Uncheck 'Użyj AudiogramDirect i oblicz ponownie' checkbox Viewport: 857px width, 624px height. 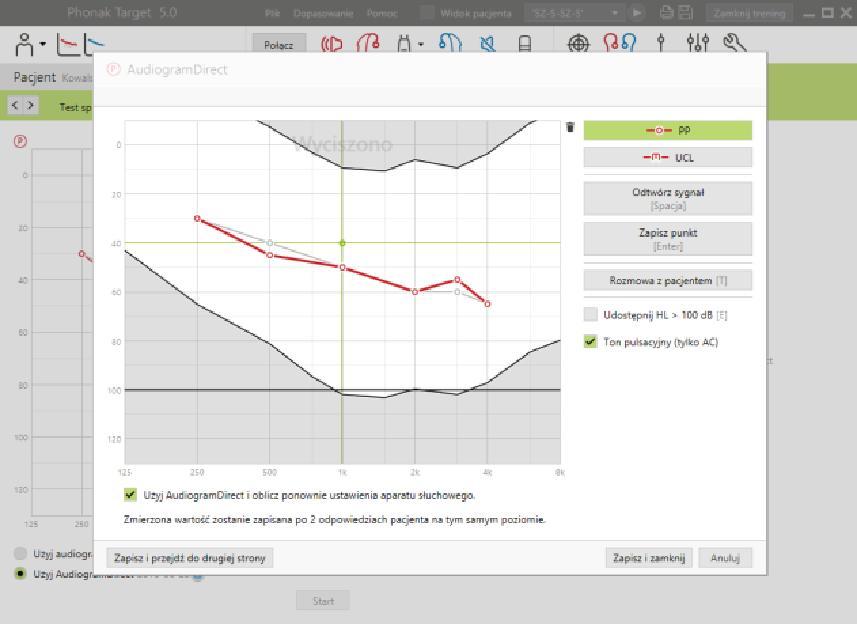(130, 495)
